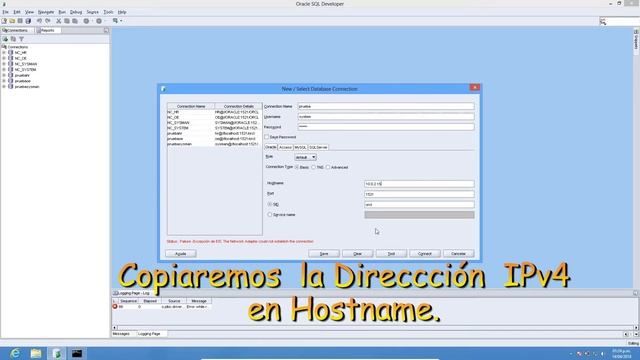Click the Paste toolbar icon
640x360 pixels.
point(75,21)
